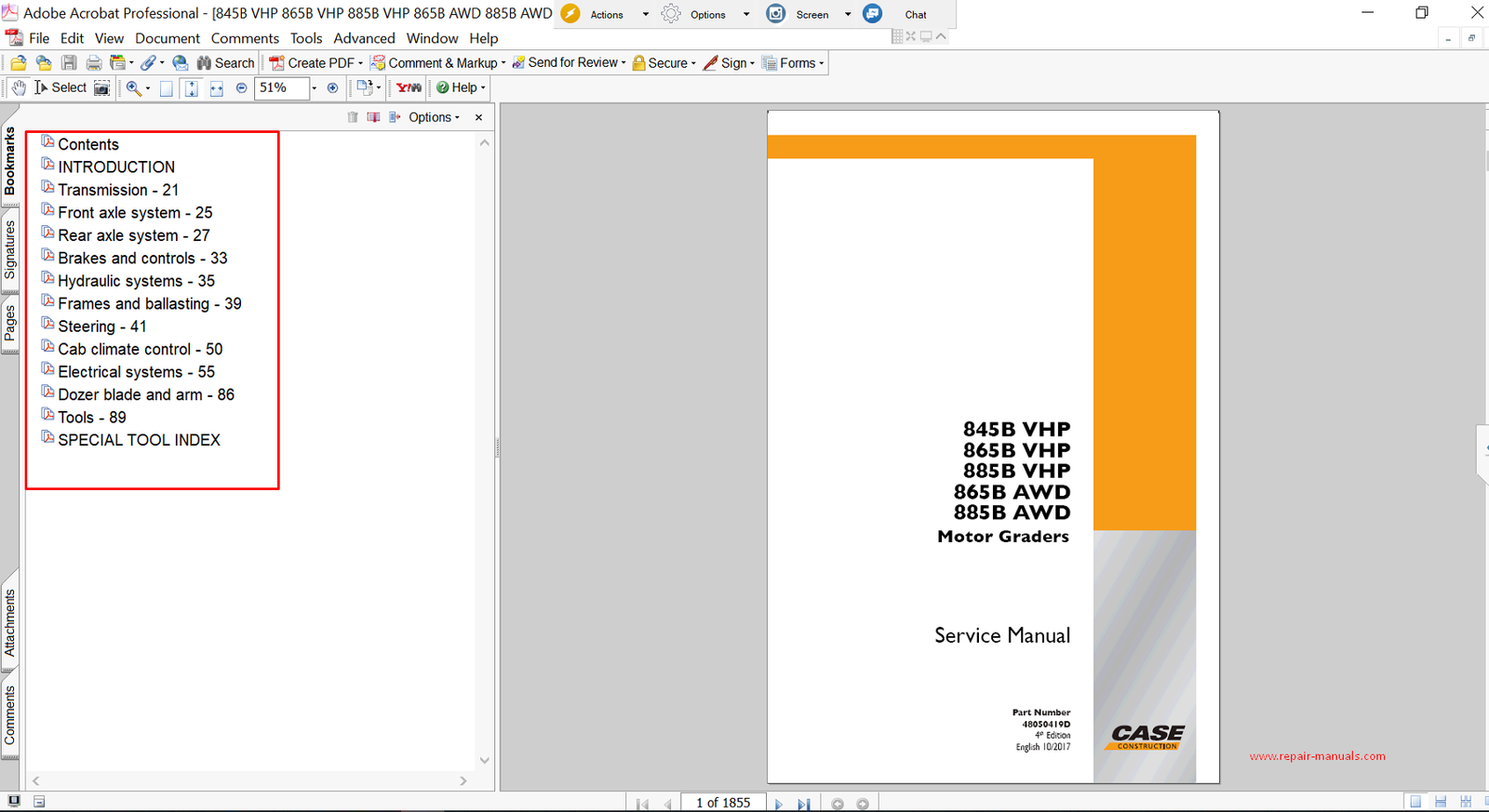Click the Search binoculars button

225,63
